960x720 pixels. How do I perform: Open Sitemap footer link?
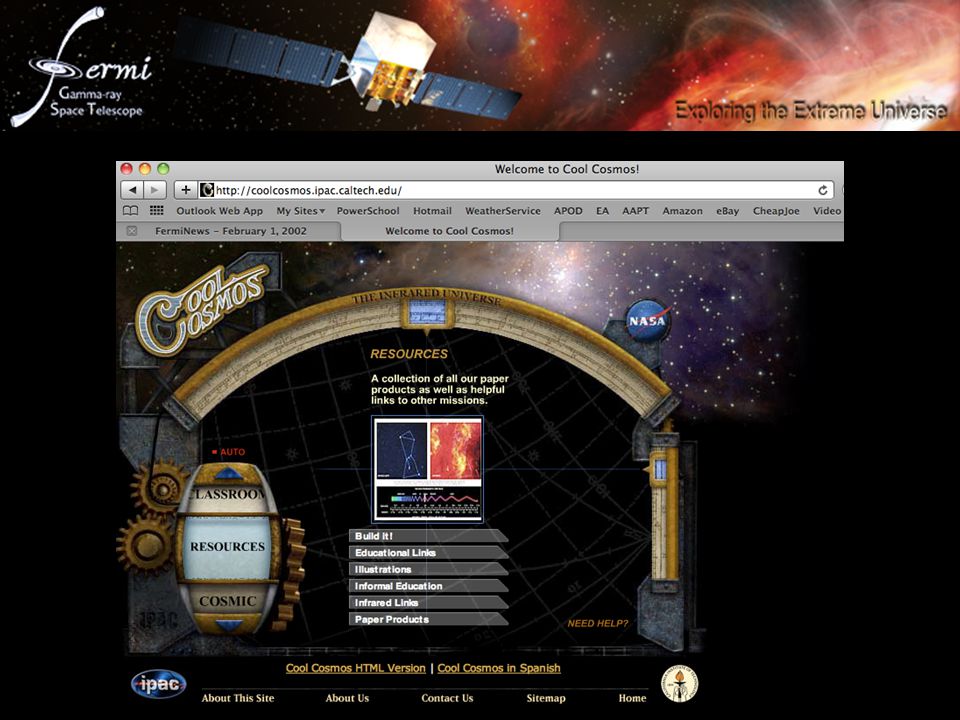tap(546, 698)
